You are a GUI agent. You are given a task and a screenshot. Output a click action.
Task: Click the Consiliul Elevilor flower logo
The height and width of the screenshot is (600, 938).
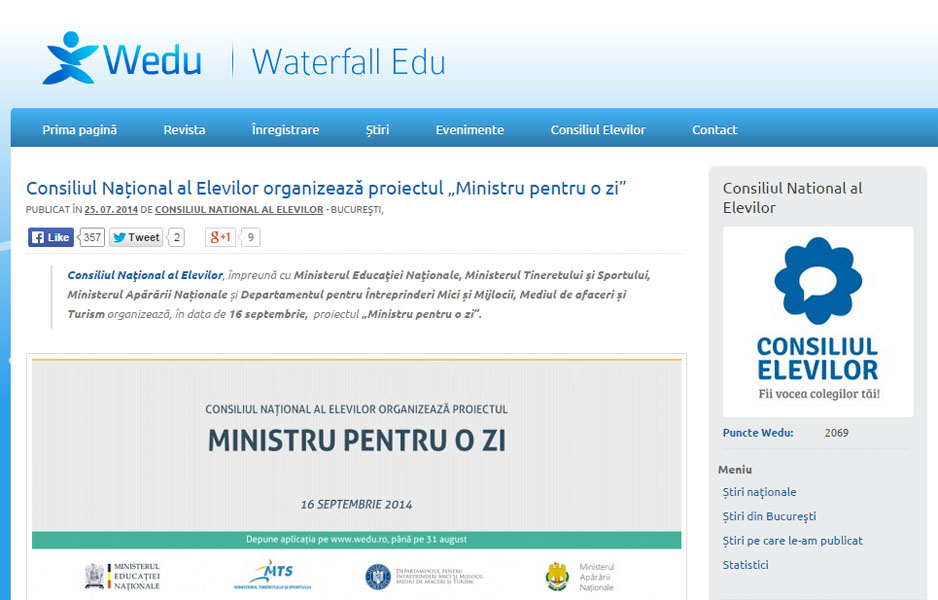(x=817, y=281)
